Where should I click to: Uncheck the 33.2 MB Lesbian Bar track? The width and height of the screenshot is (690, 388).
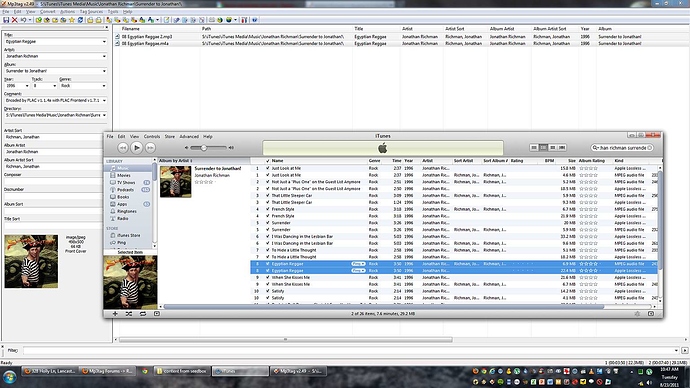click(x=268, y=237)
